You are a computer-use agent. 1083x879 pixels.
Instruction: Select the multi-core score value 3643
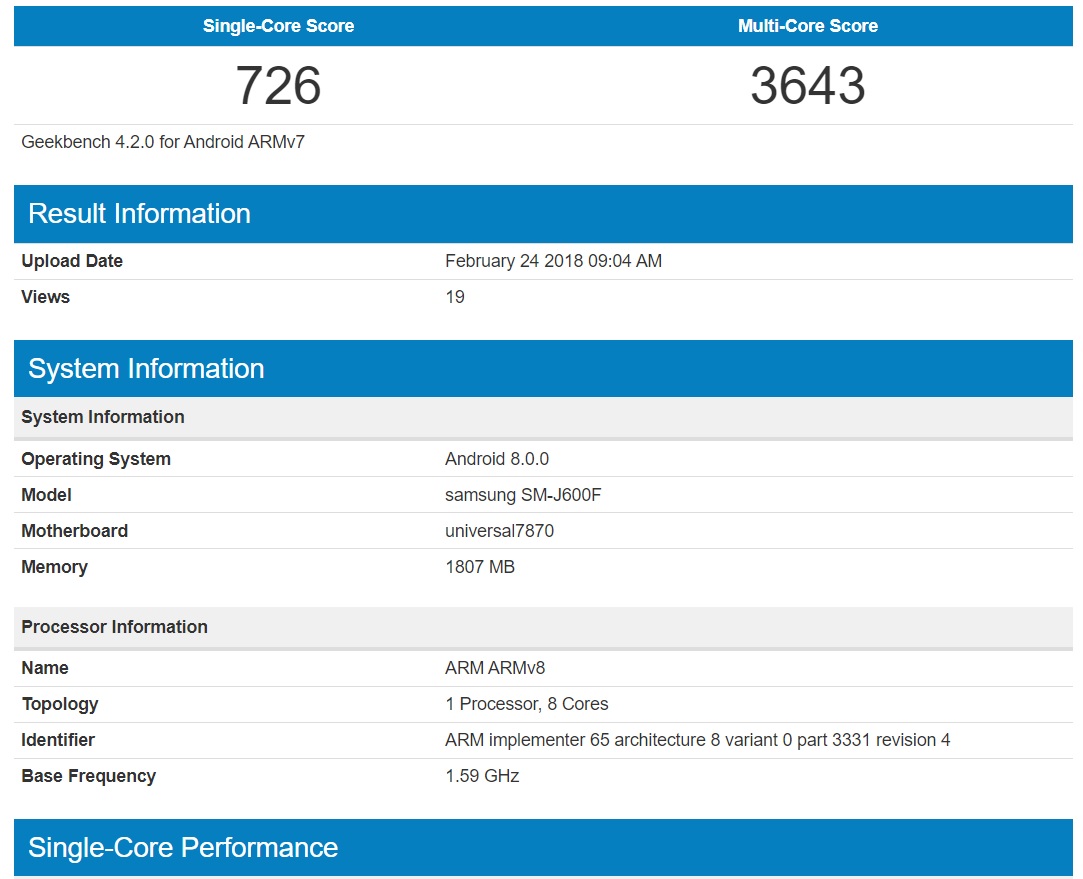point(807,86)
